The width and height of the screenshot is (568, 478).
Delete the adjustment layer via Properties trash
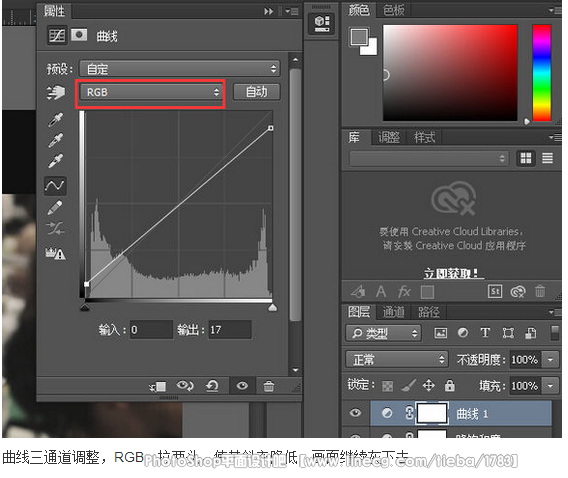coord(269,386)
